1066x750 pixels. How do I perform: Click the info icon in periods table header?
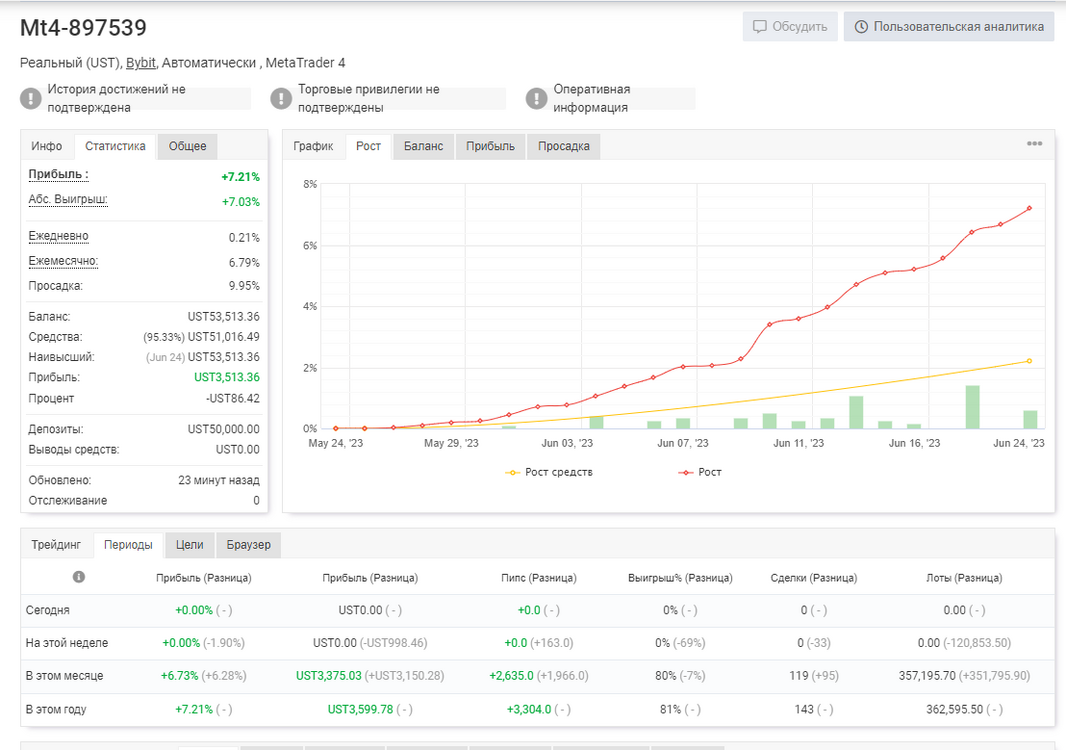pos(79,577)
